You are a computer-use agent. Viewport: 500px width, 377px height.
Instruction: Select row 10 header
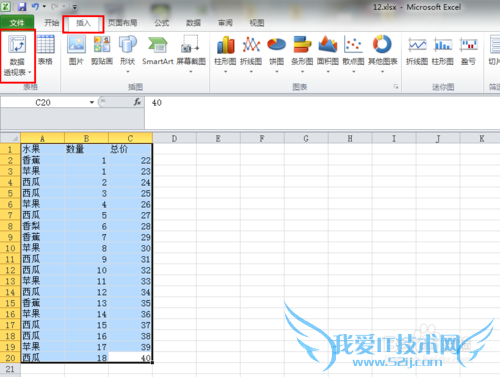tap(10, 248)
